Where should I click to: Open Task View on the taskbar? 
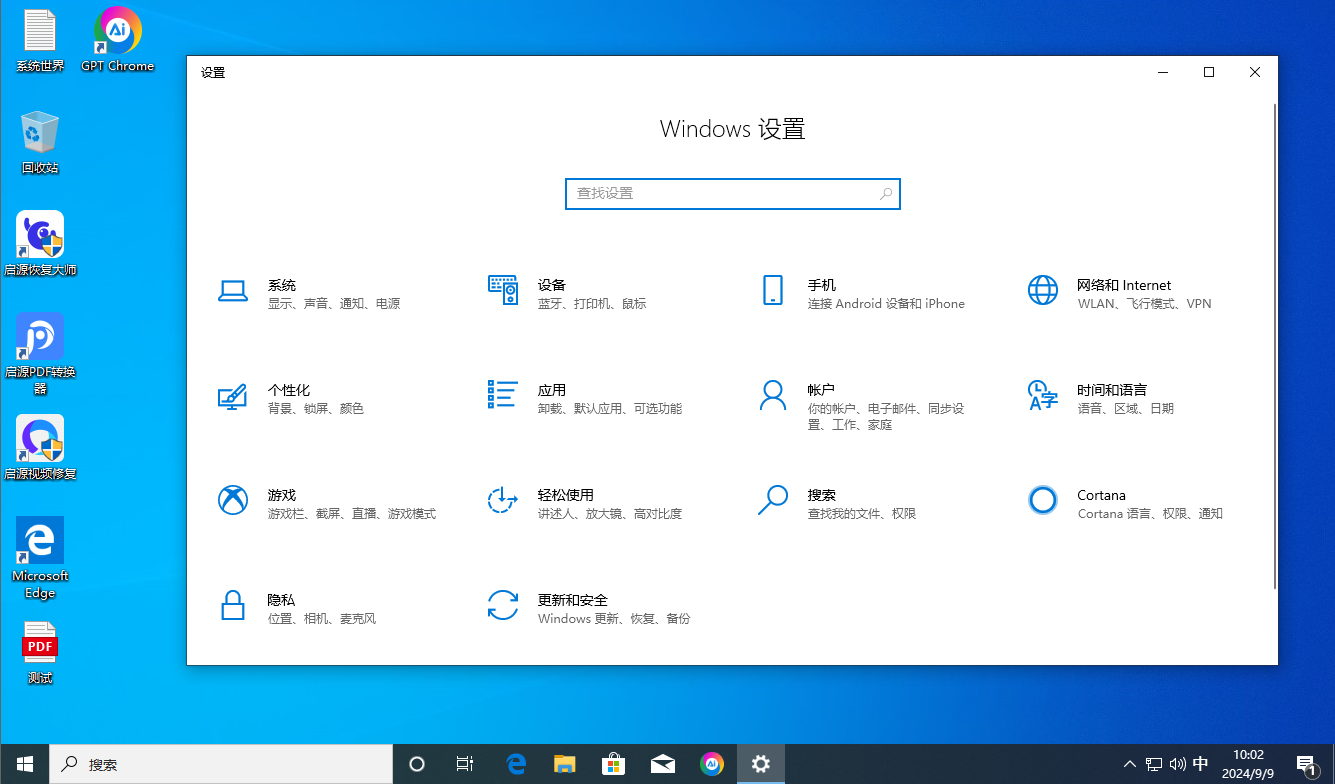(x=465, y=764)
